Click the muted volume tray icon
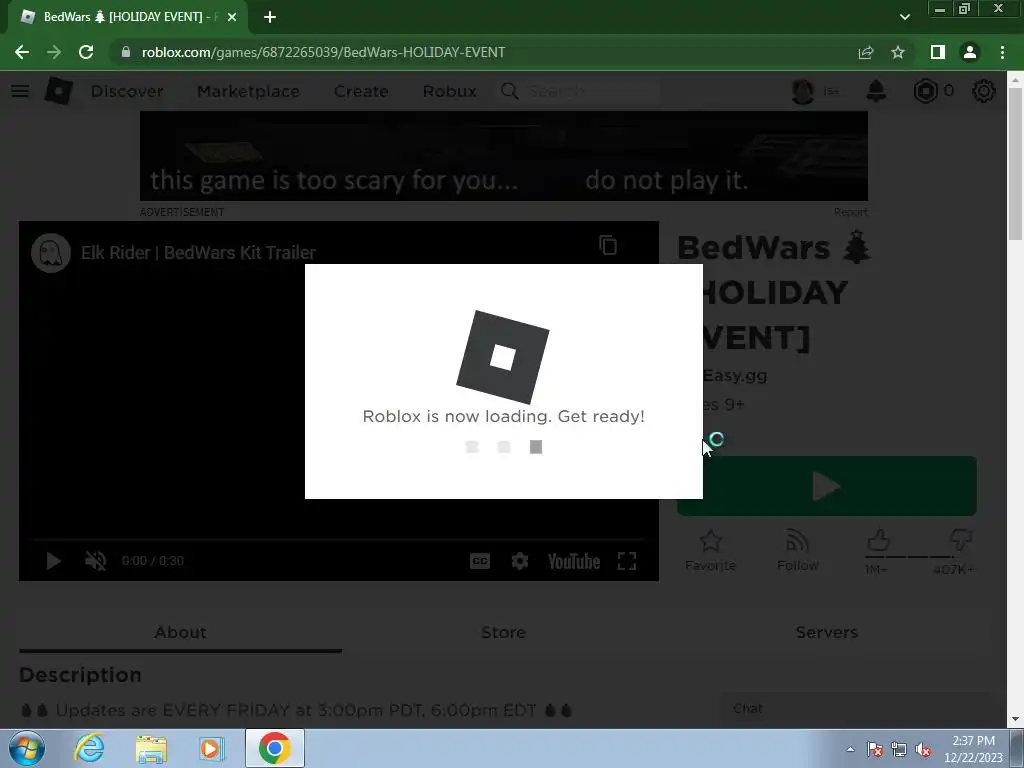Viewport: 1024px width, 768px height. tap(923, 749)
